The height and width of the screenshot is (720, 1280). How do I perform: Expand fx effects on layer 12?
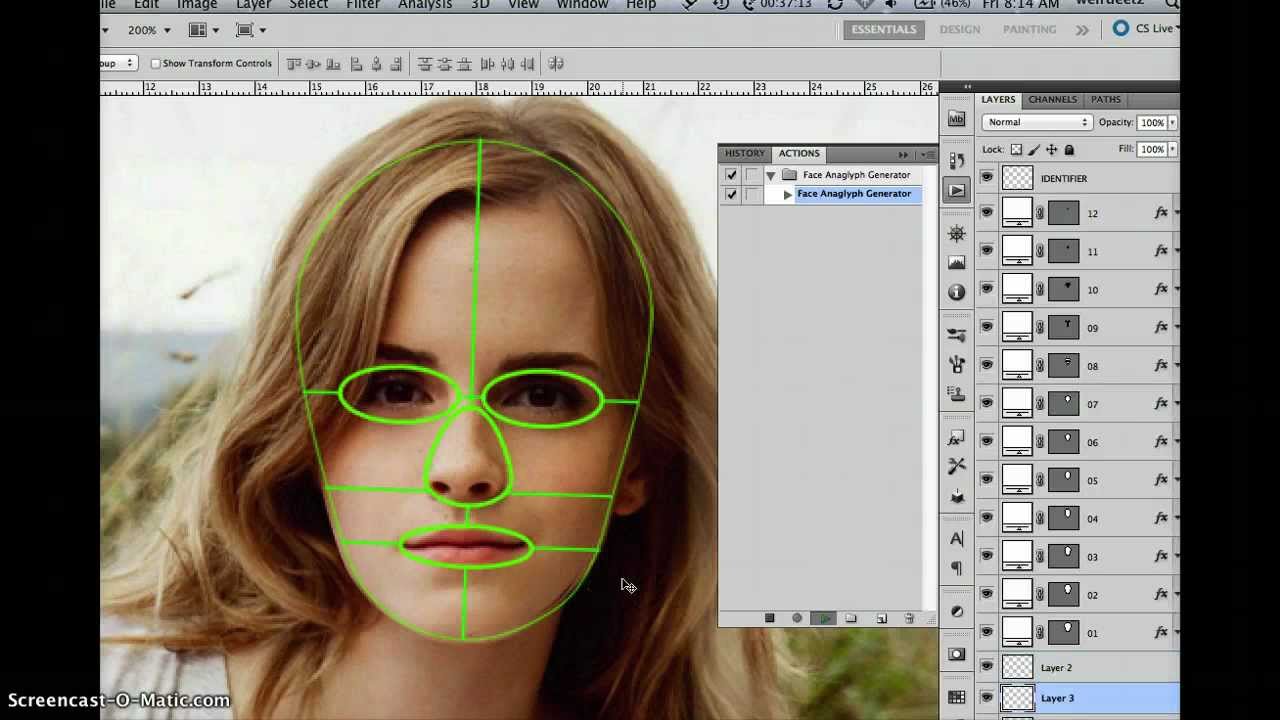click(1176, 213)
